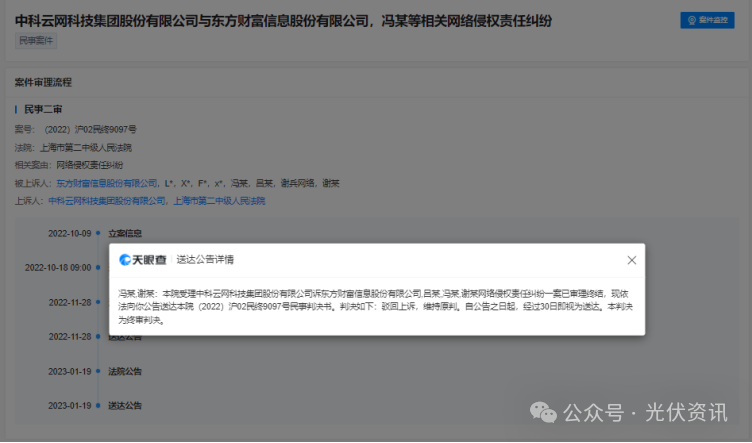Open 中科云网科技集团股份有限公司 link under 上诉人
Screen dimensions: 752x443
(106, 201)
